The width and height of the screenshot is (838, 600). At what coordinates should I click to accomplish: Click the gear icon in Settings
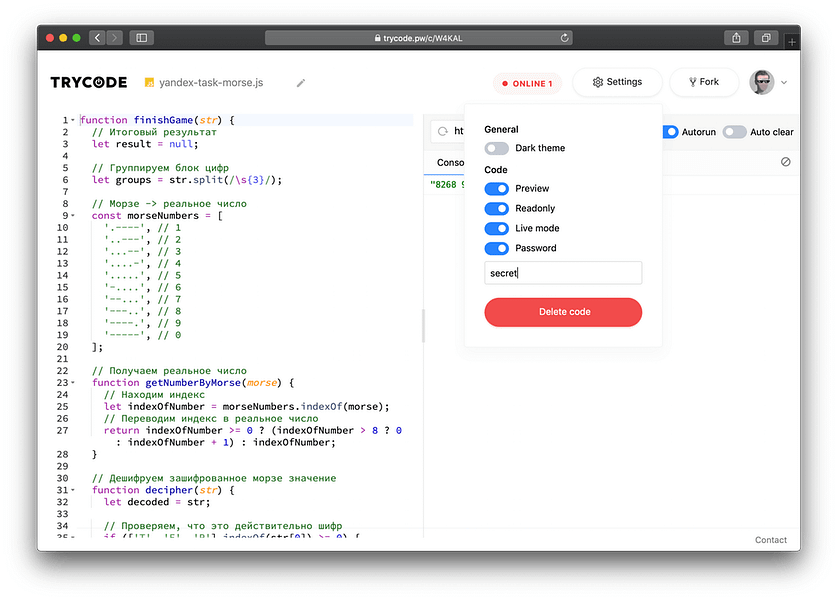[x=598, y=82]
